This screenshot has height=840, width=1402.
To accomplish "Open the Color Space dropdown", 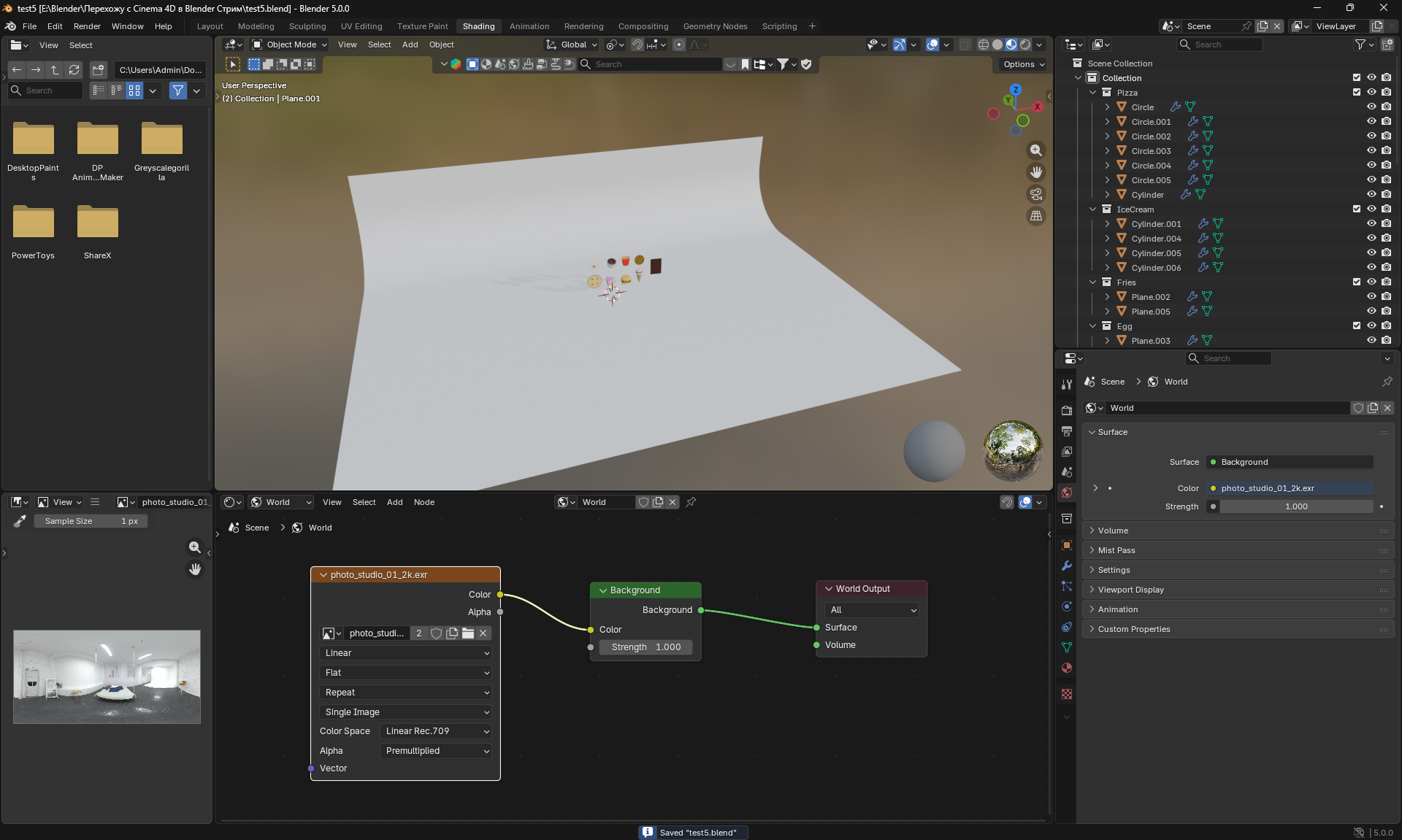I will (437, 731).
